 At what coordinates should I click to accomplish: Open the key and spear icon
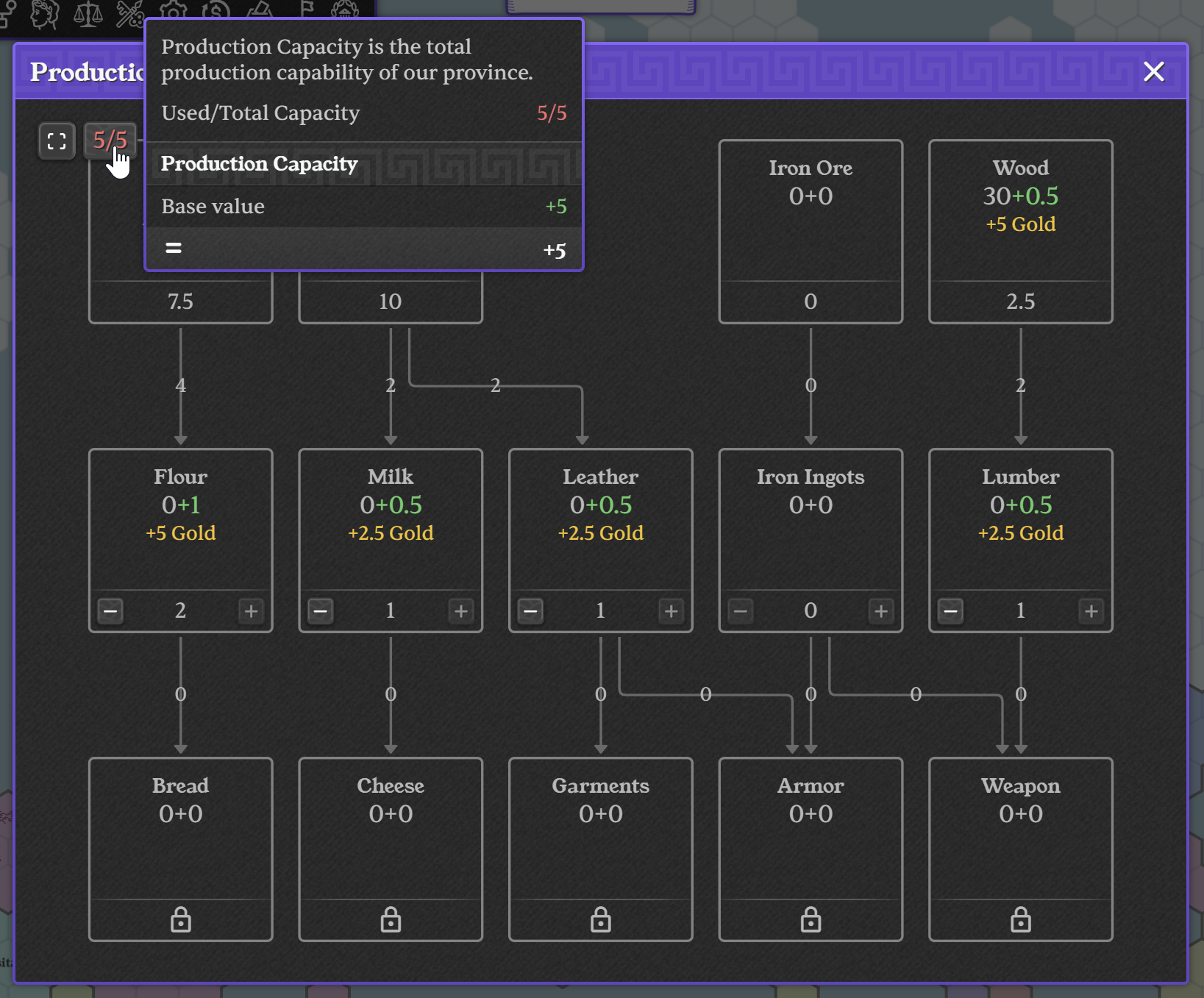(x=130, y=13)
